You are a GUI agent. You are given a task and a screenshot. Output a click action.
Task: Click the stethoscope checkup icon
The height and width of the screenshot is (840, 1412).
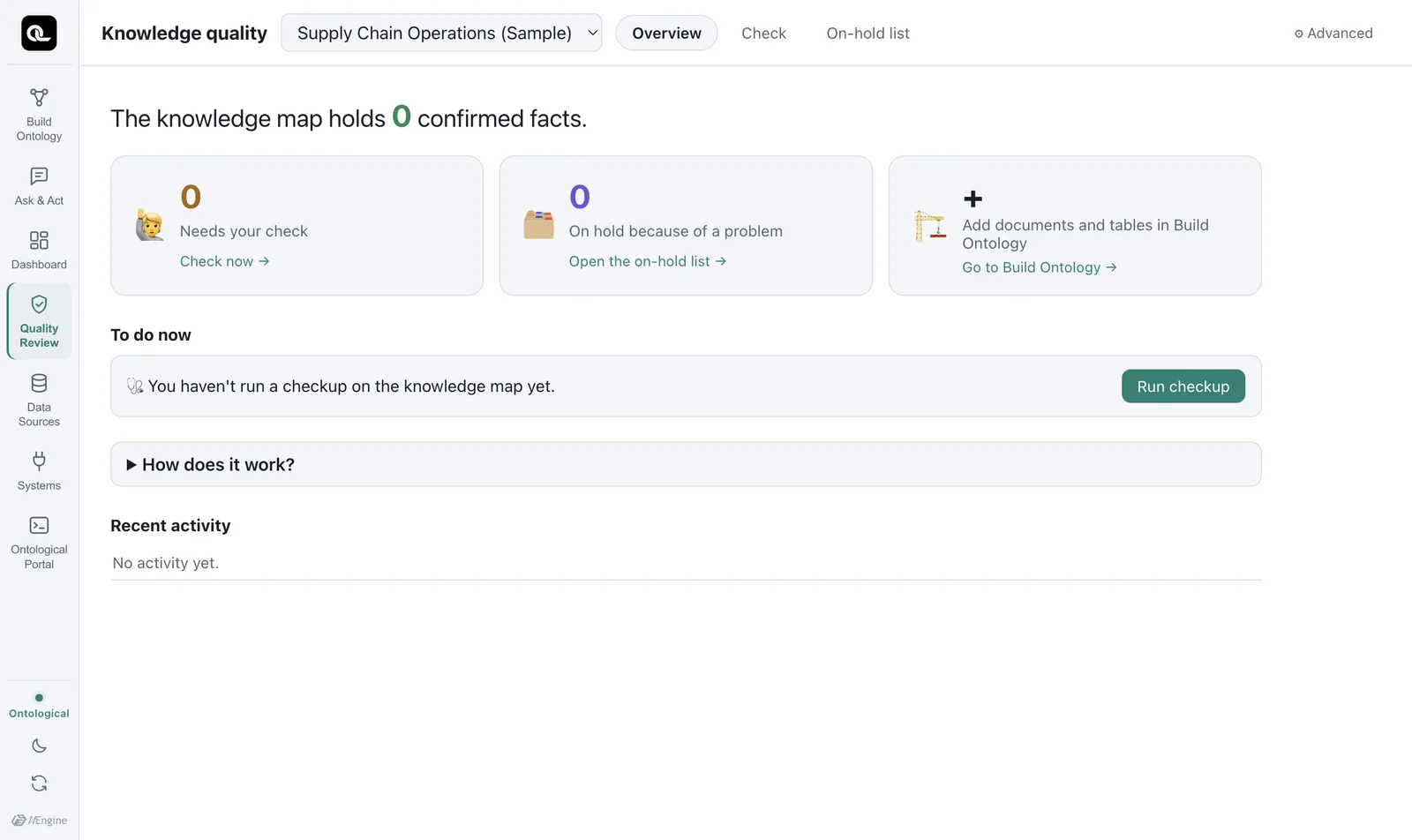[x=135, y=386]
